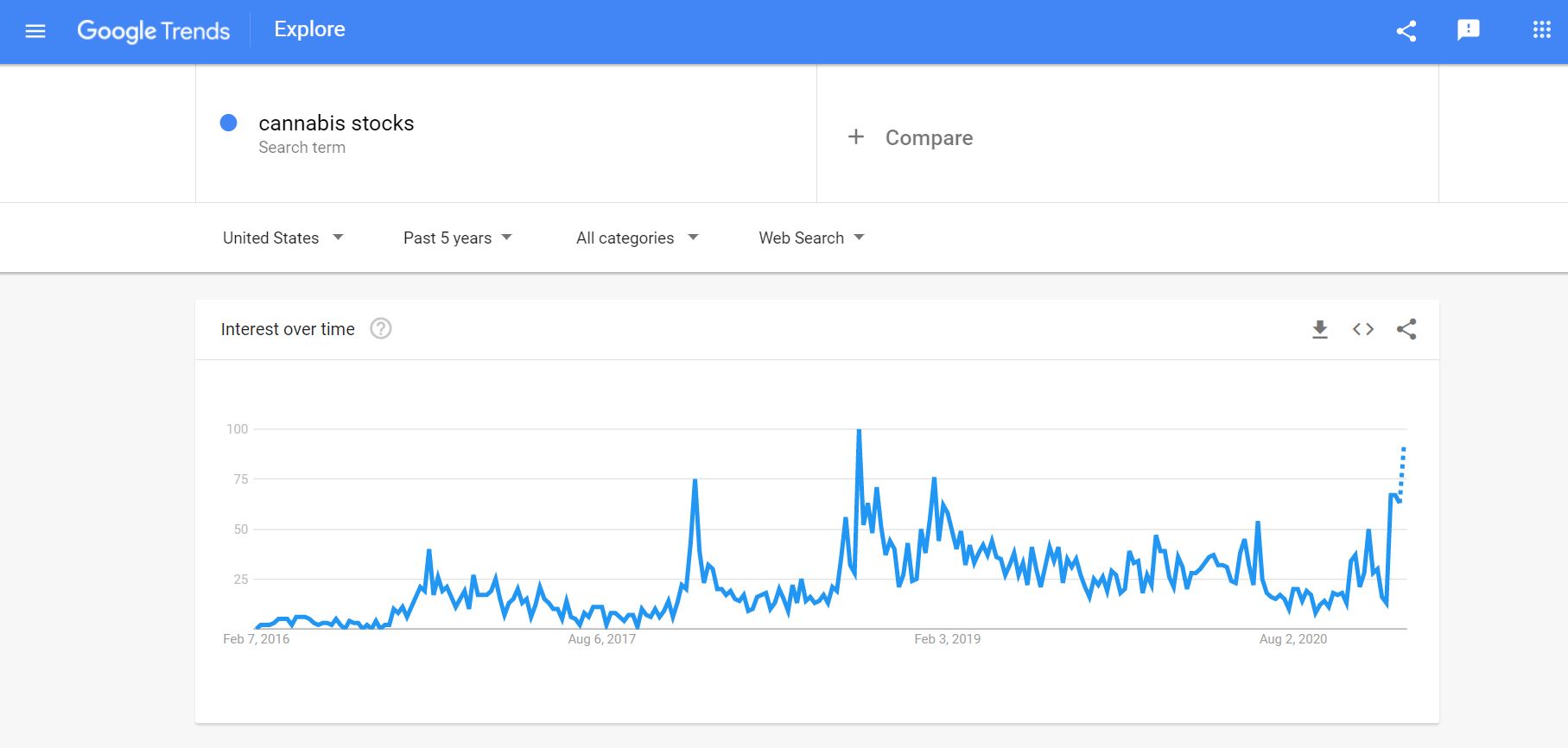Go to Google Trends home logo

coord(154,31)
